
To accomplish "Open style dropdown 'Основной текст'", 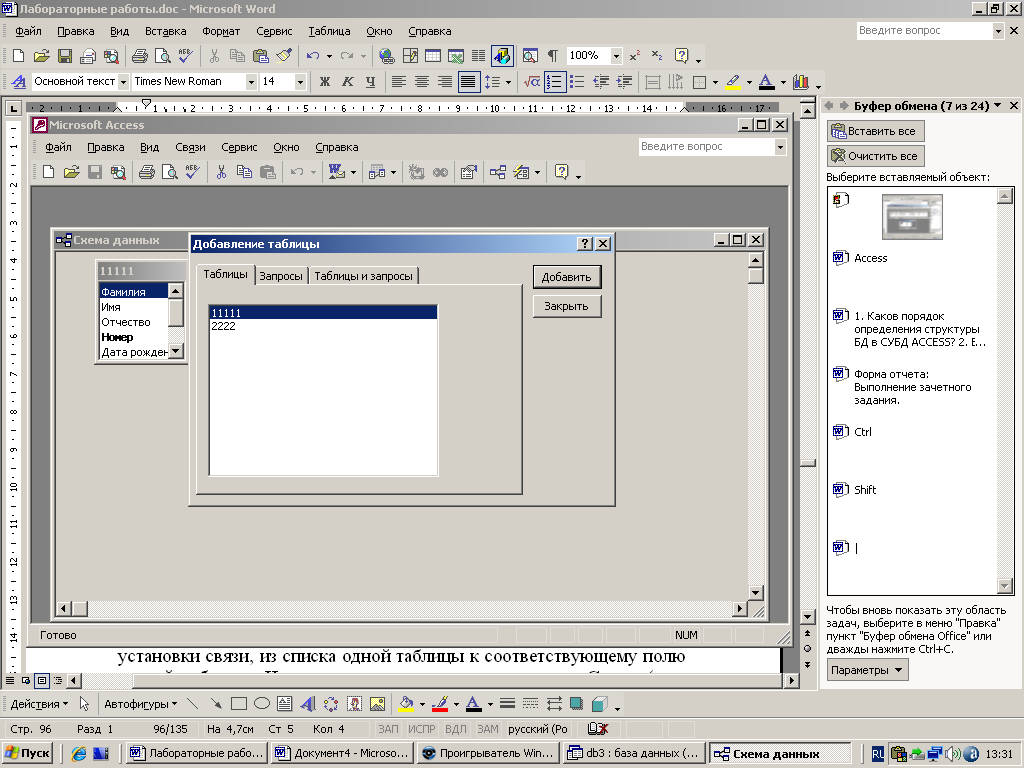I will coord(123,82).
